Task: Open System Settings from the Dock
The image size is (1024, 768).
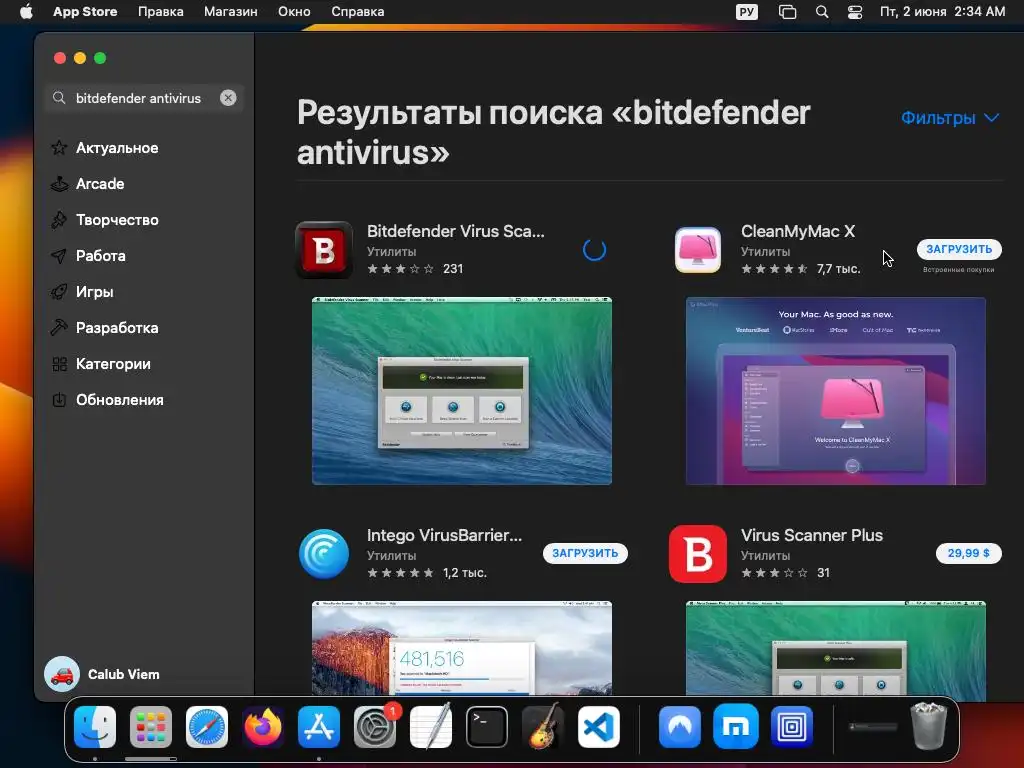Action: (x=375, y=727)
